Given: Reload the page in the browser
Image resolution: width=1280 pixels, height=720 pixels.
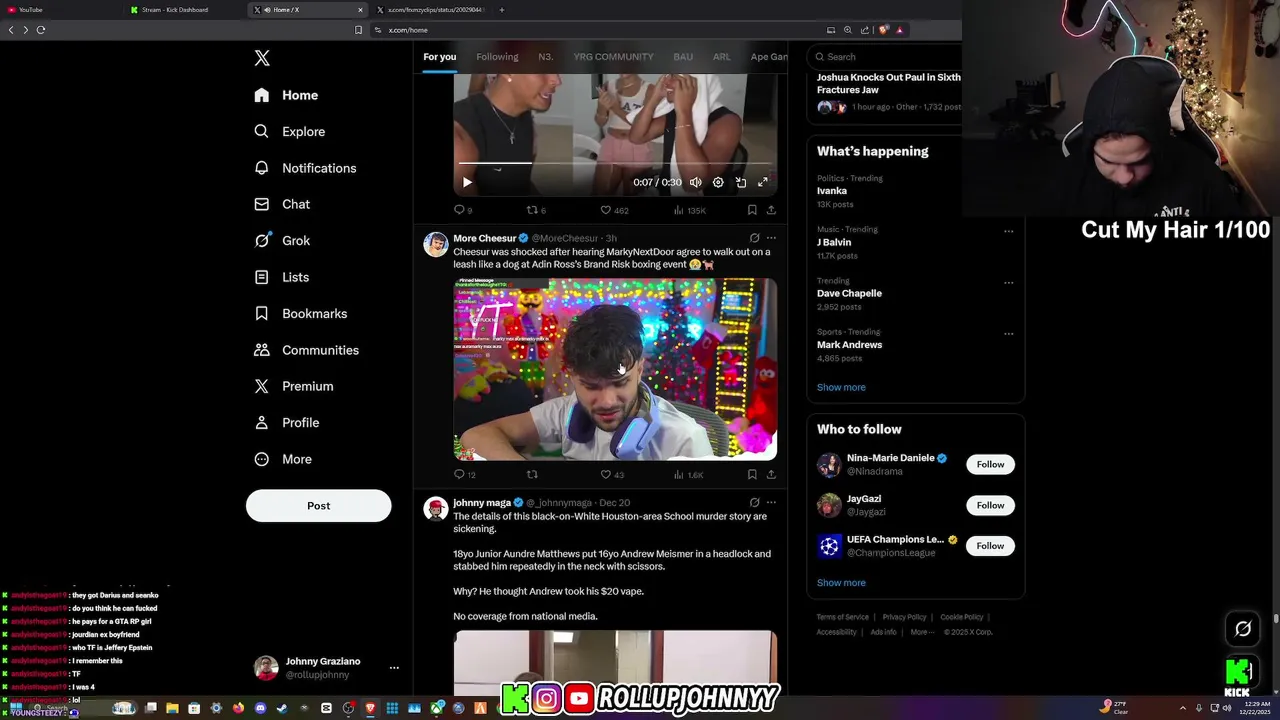Looking at the screenshot, I should [x=41, y=30].
